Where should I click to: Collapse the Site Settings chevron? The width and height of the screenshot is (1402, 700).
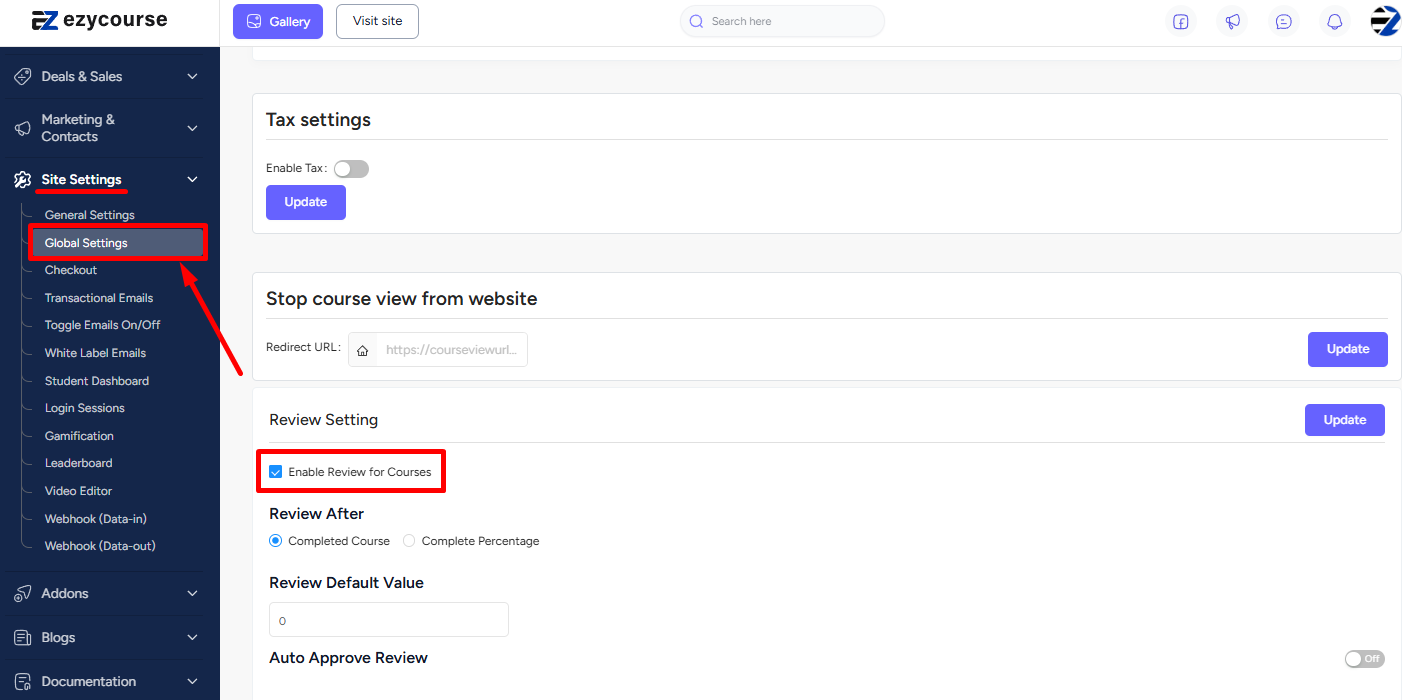tap(193, 180)
